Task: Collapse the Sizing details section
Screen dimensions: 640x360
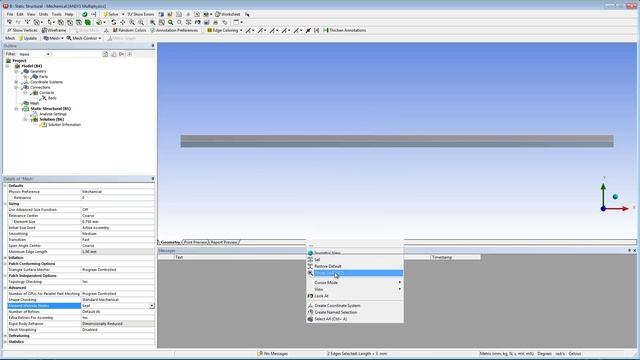Action: click(x=5, y=204)
